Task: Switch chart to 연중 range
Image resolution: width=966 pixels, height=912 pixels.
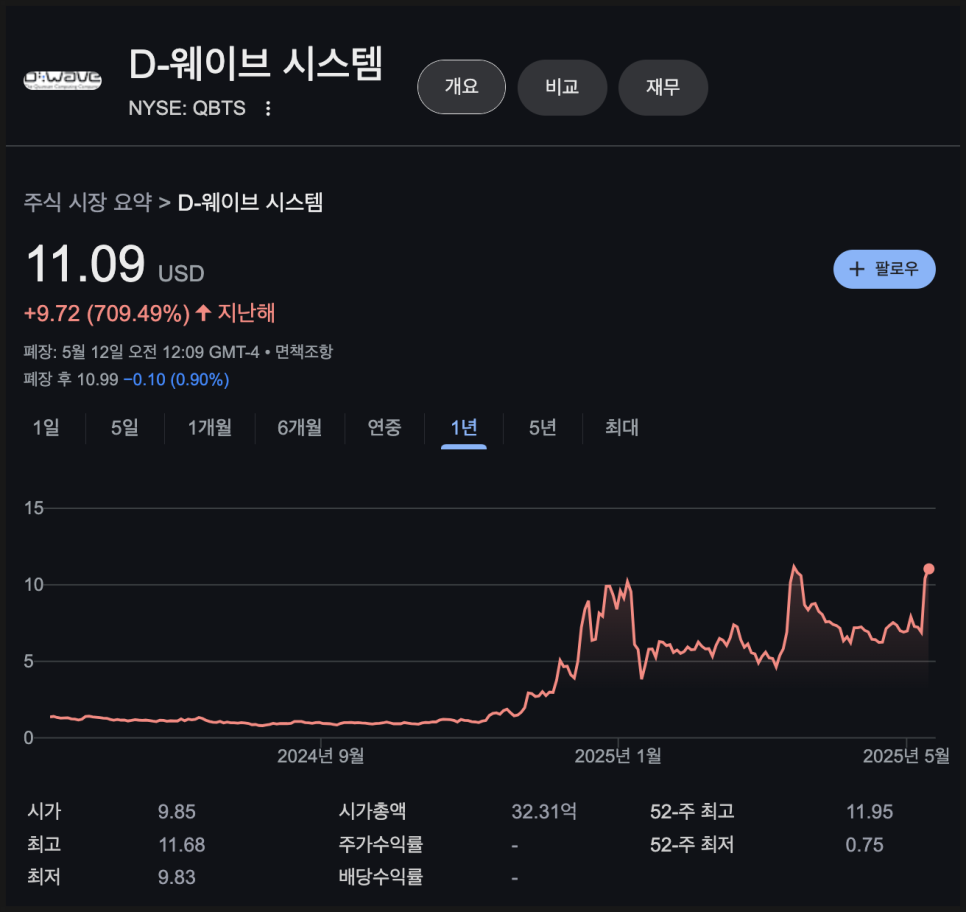Action: coord(384,427)
